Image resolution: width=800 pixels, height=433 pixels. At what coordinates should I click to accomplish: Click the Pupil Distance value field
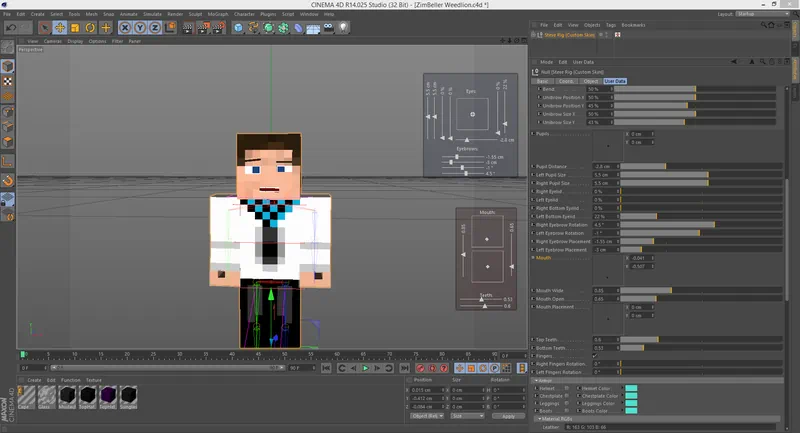(x=605, y=166)
